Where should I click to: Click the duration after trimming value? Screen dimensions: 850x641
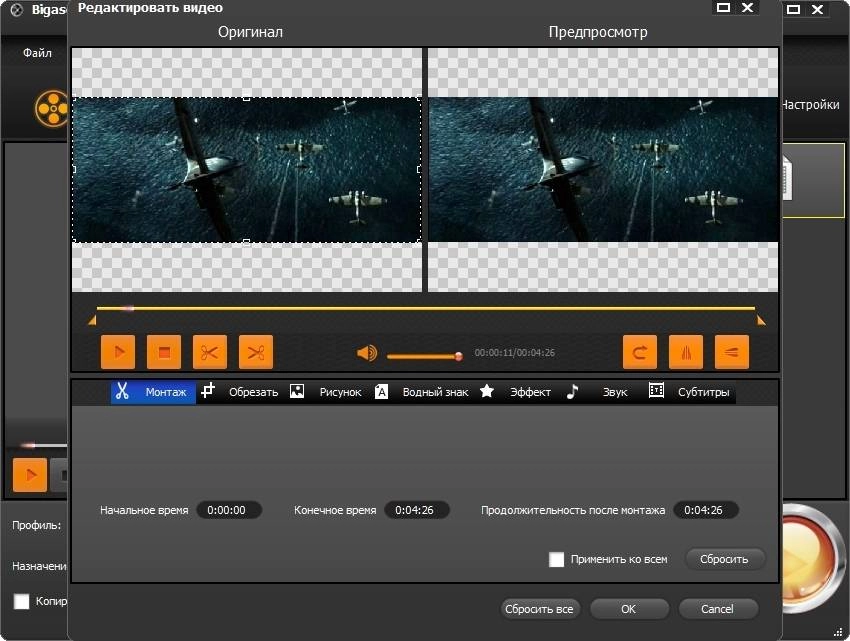(x=705, y=510)
